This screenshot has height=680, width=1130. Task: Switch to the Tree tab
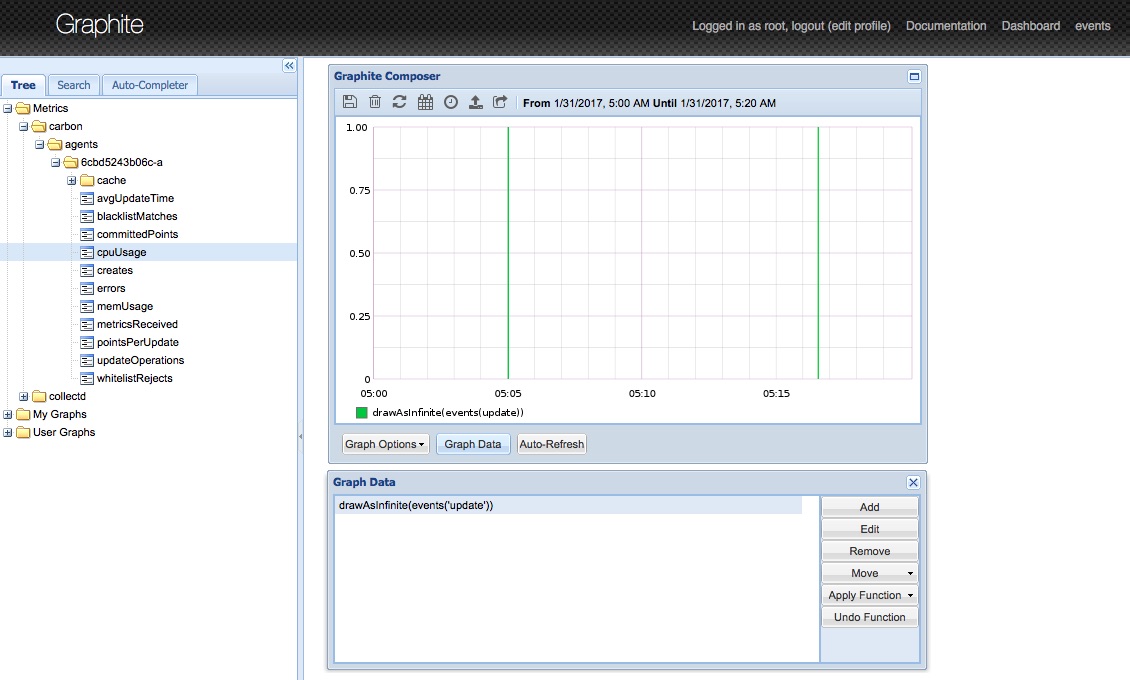(23, 85)
